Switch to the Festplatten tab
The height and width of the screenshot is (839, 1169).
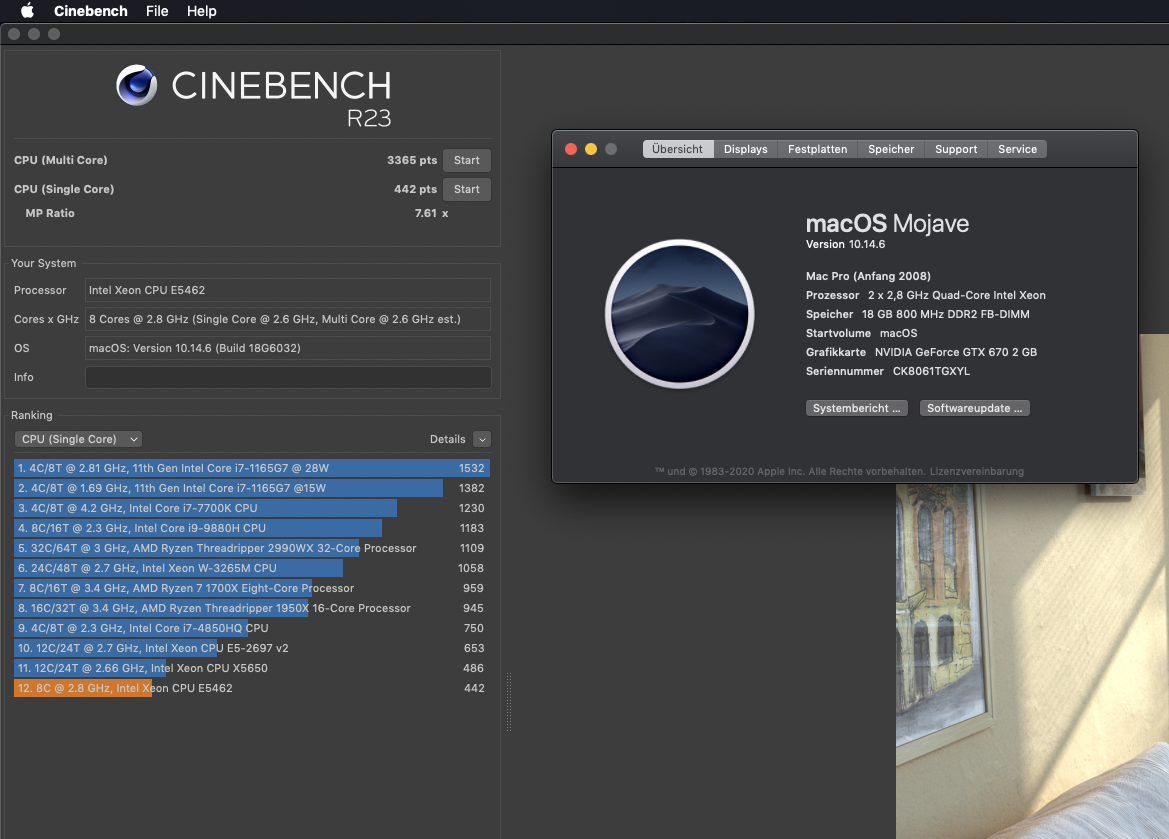tap(817, 149)
